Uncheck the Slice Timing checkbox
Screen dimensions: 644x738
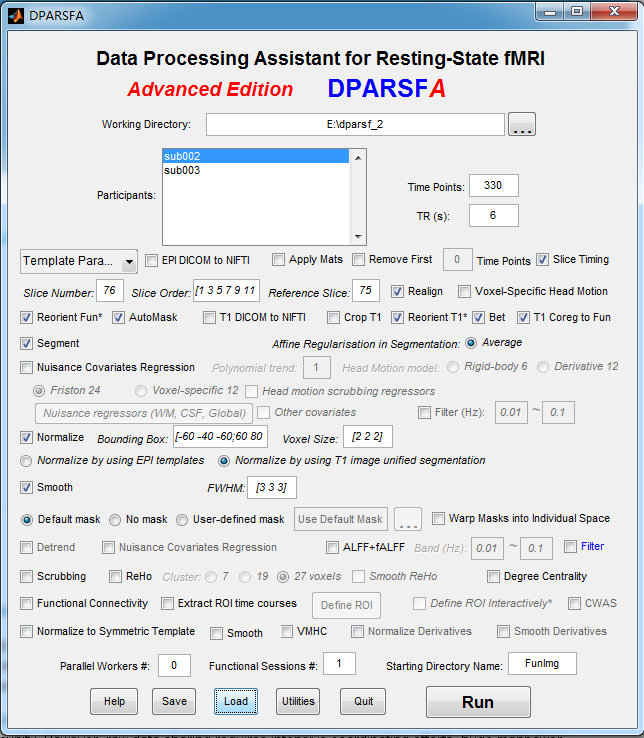(542, 259)
